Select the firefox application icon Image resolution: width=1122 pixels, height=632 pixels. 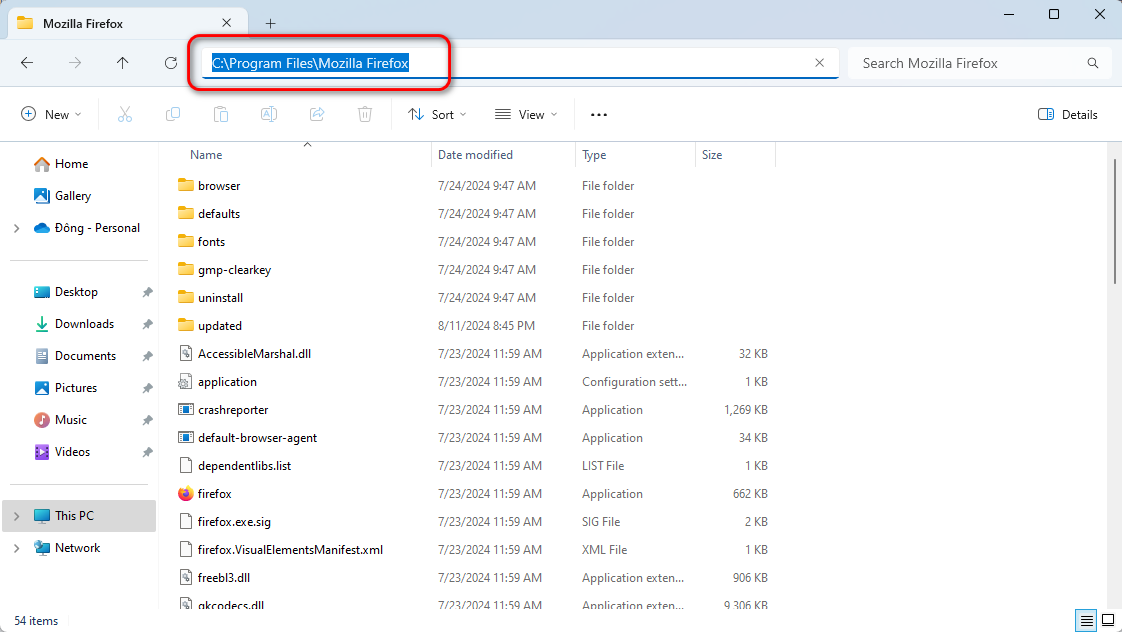coord(186,494)
